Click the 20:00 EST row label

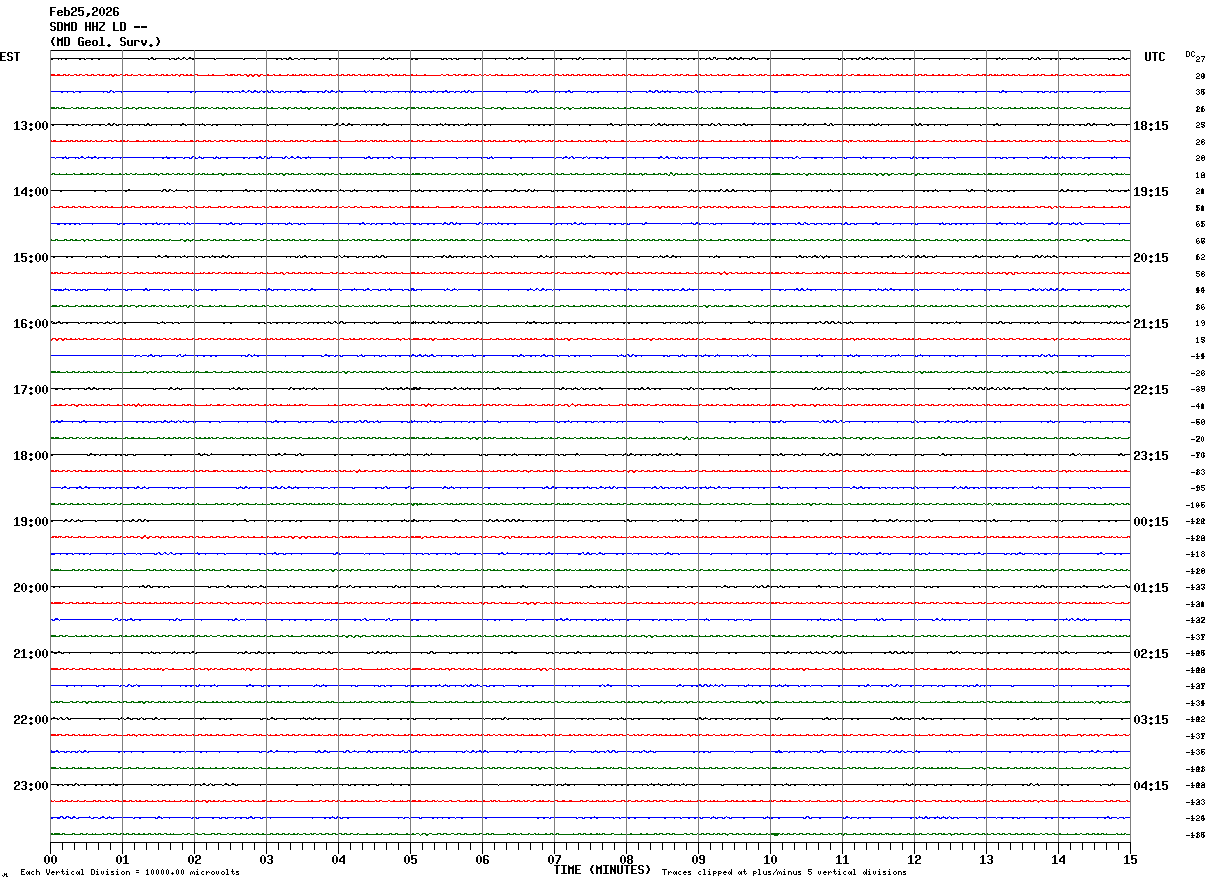[30, 588]
